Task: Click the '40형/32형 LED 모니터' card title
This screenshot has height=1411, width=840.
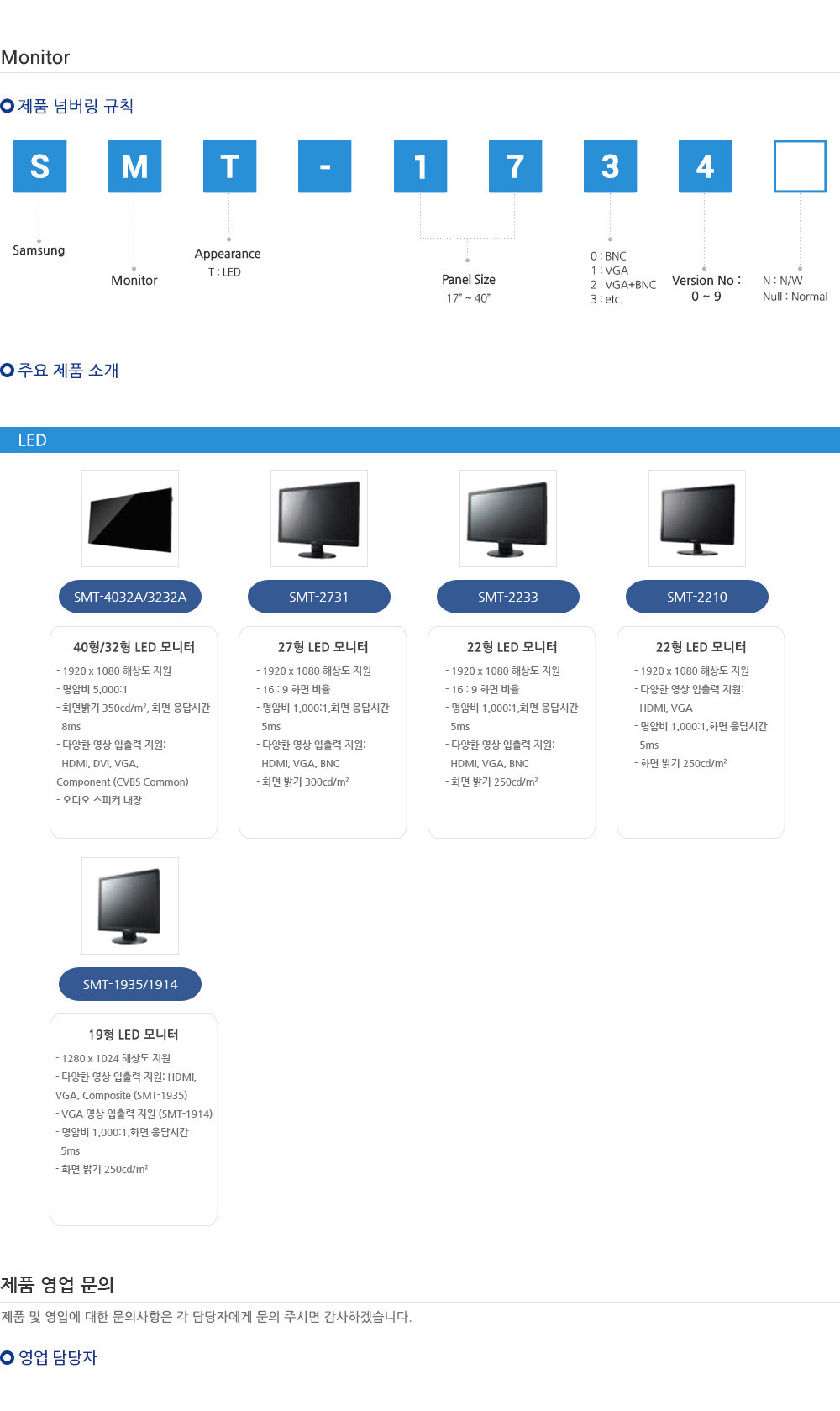Action: [134, 647]
